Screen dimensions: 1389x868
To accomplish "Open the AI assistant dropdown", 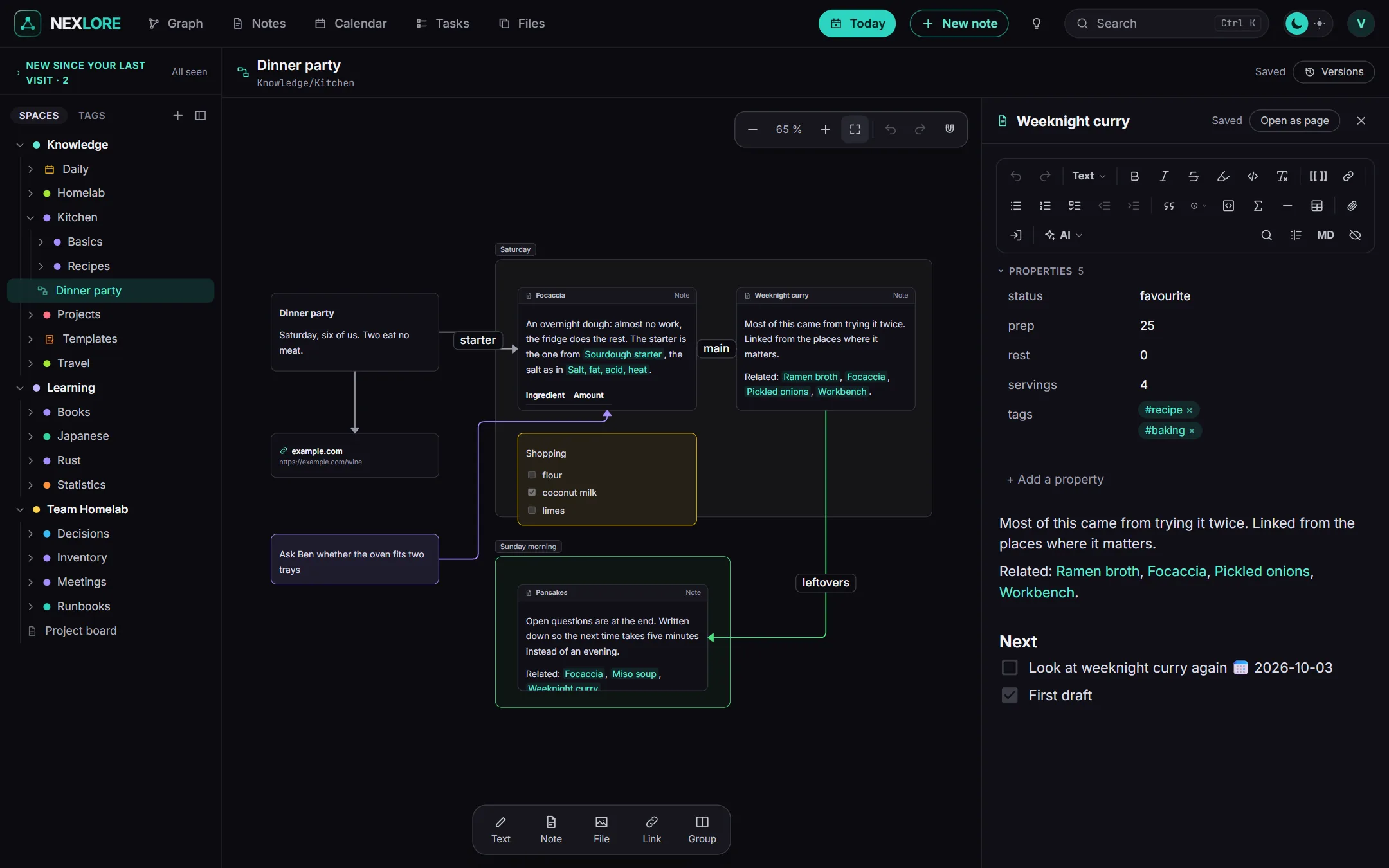I will click(1064, 235).
